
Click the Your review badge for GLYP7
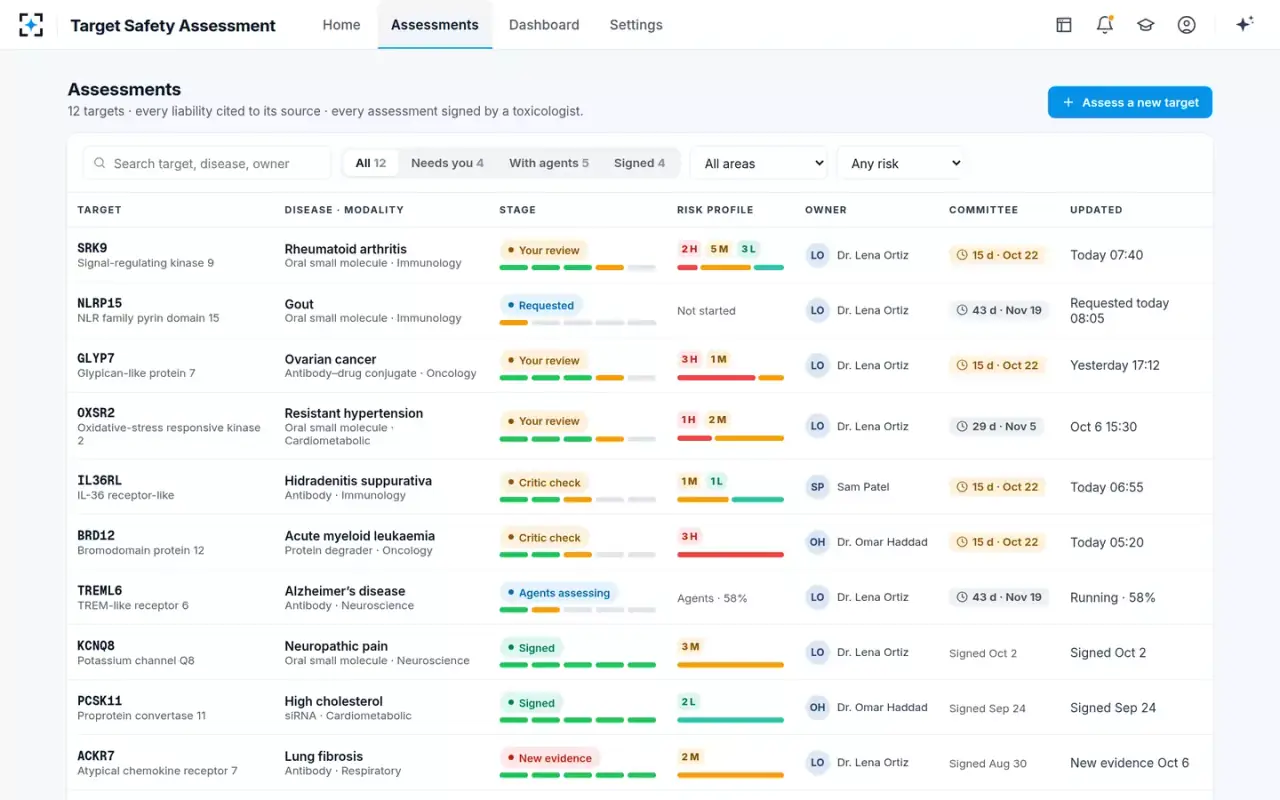click(543, 360)
